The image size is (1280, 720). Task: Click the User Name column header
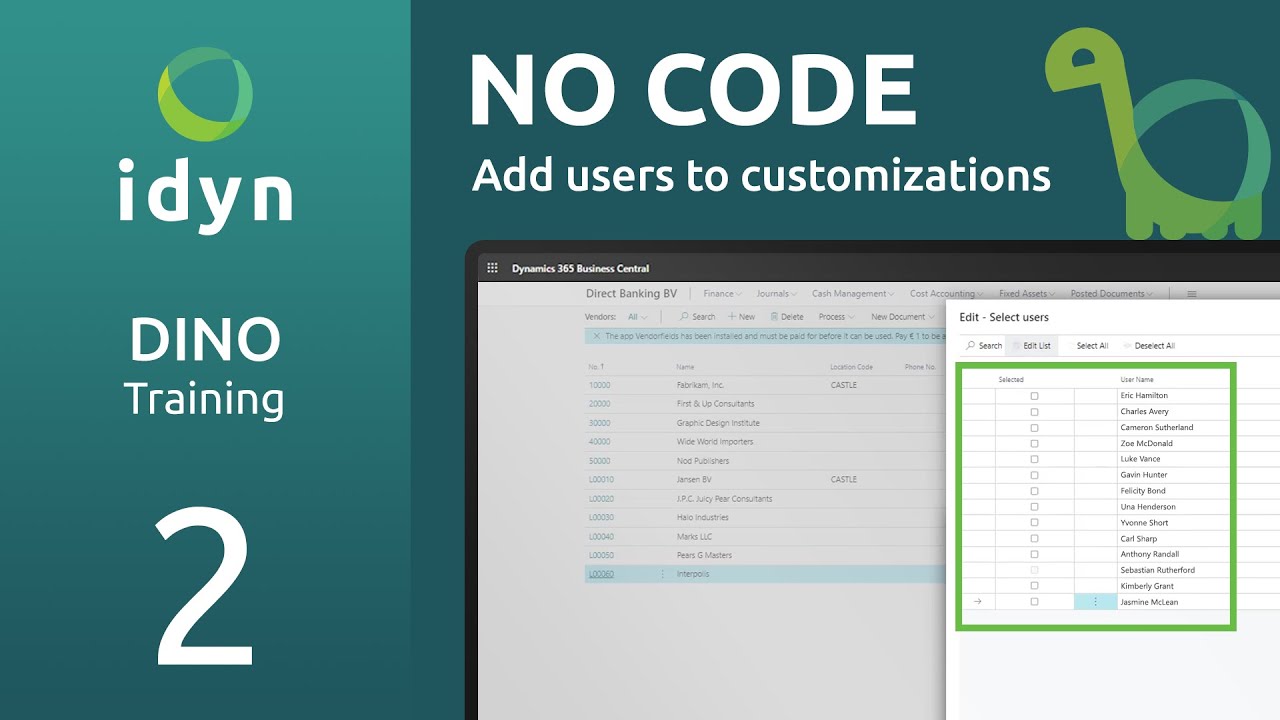point(1137,380)
